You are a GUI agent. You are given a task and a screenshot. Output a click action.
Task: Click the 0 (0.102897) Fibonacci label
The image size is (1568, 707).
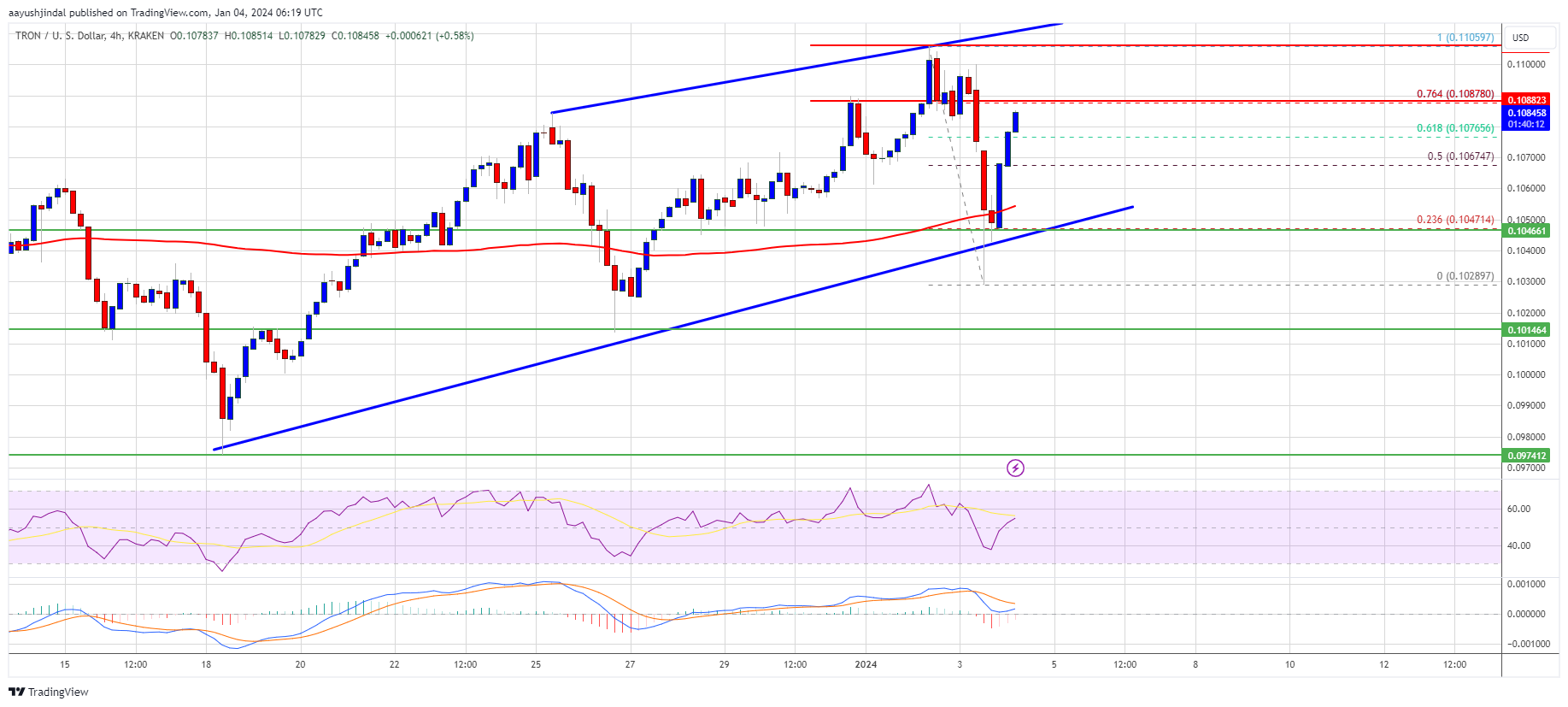pos(1465,276)
